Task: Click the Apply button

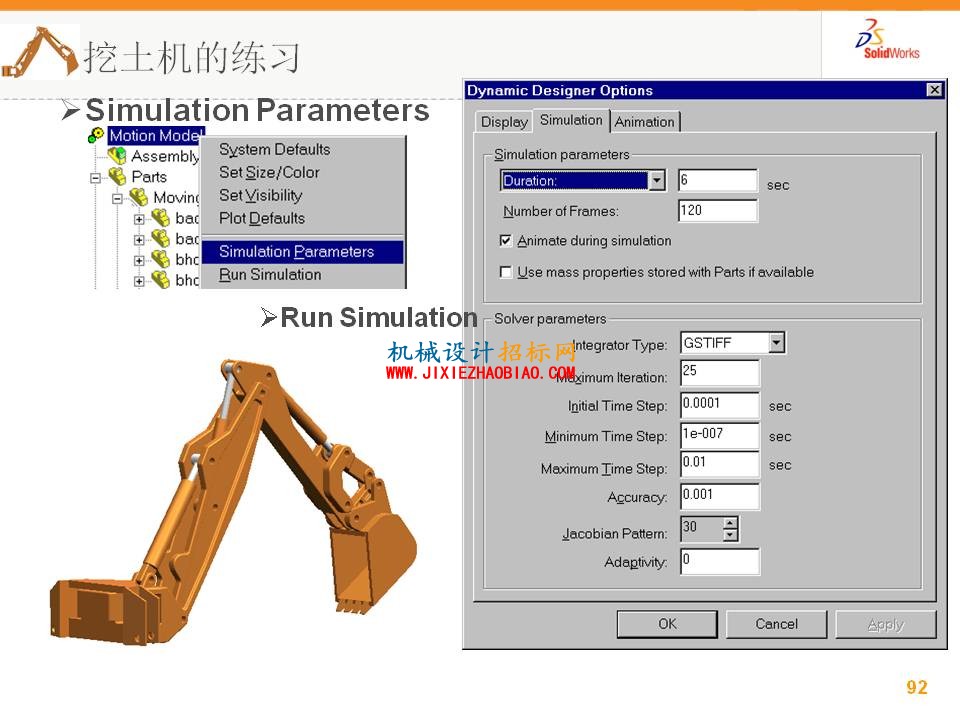Action: tap(885, 624)
